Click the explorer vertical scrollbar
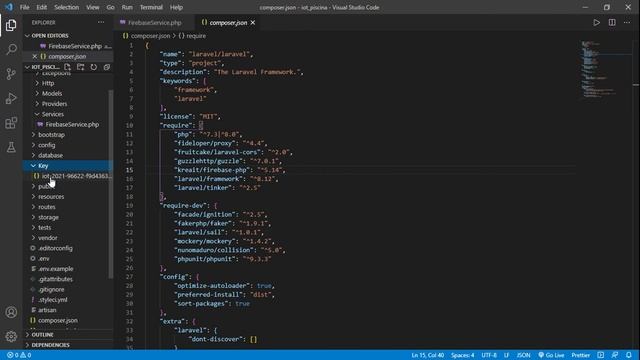This screenshot has width=640, height=360. tap(111, 184)
